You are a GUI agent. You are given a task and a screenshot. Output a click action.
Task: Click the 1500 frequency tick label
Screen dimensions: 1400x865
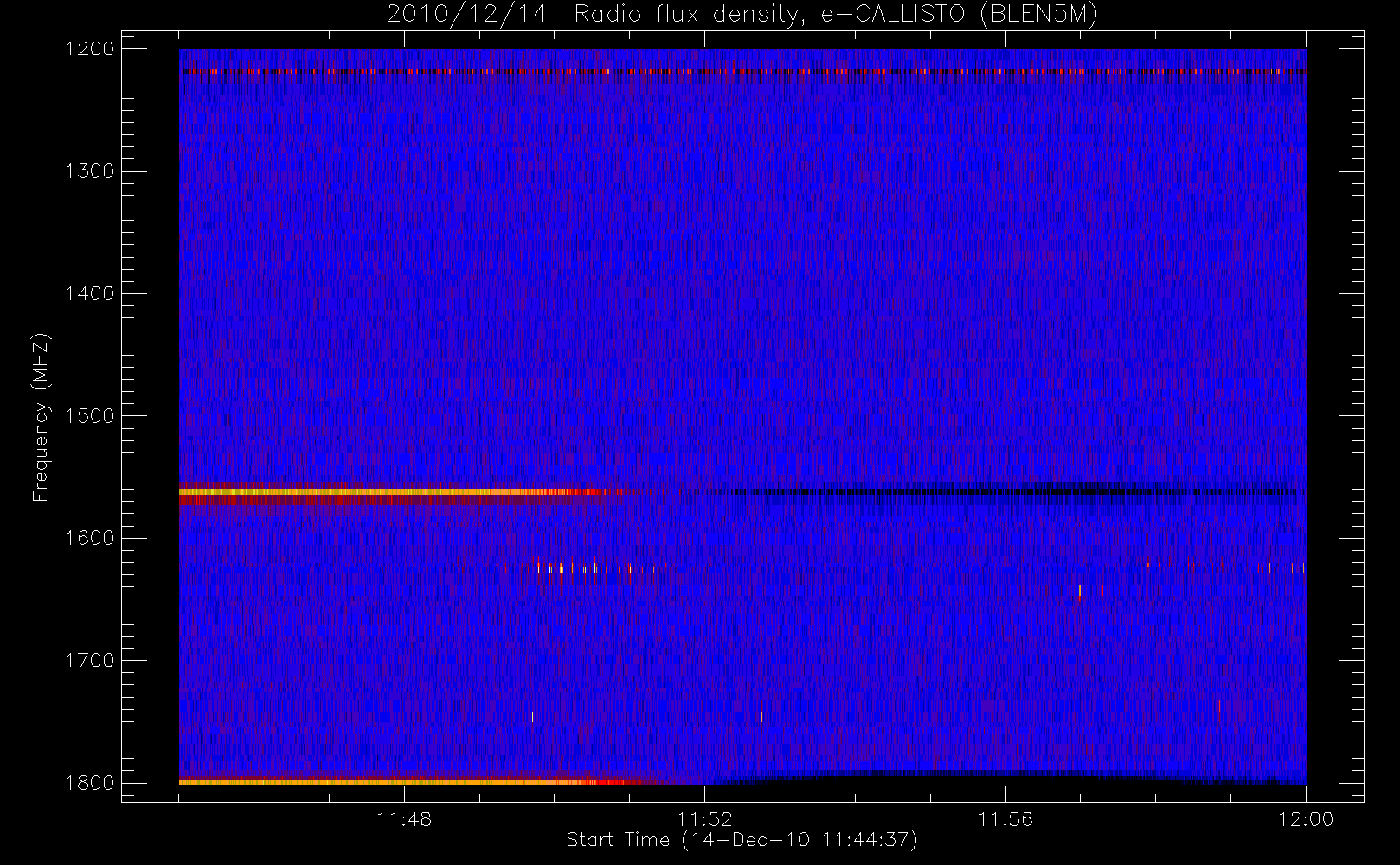[90, 416]
